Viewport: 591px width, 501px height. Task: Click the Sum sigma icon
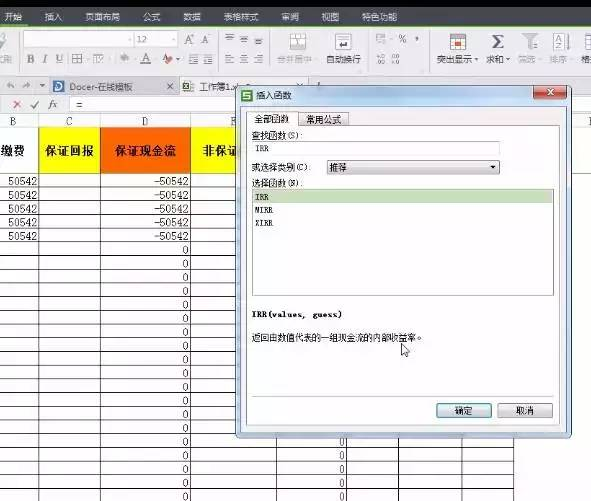tap(498, 41)
